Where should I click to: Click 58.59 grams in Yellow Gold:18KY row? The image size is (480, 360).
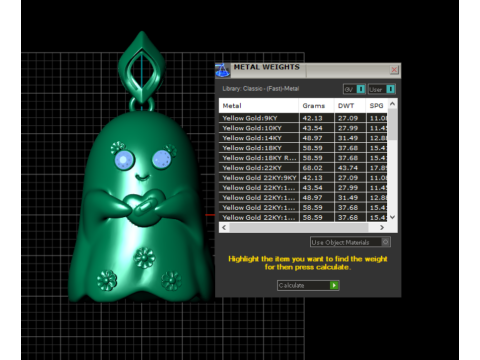(312, 148)
